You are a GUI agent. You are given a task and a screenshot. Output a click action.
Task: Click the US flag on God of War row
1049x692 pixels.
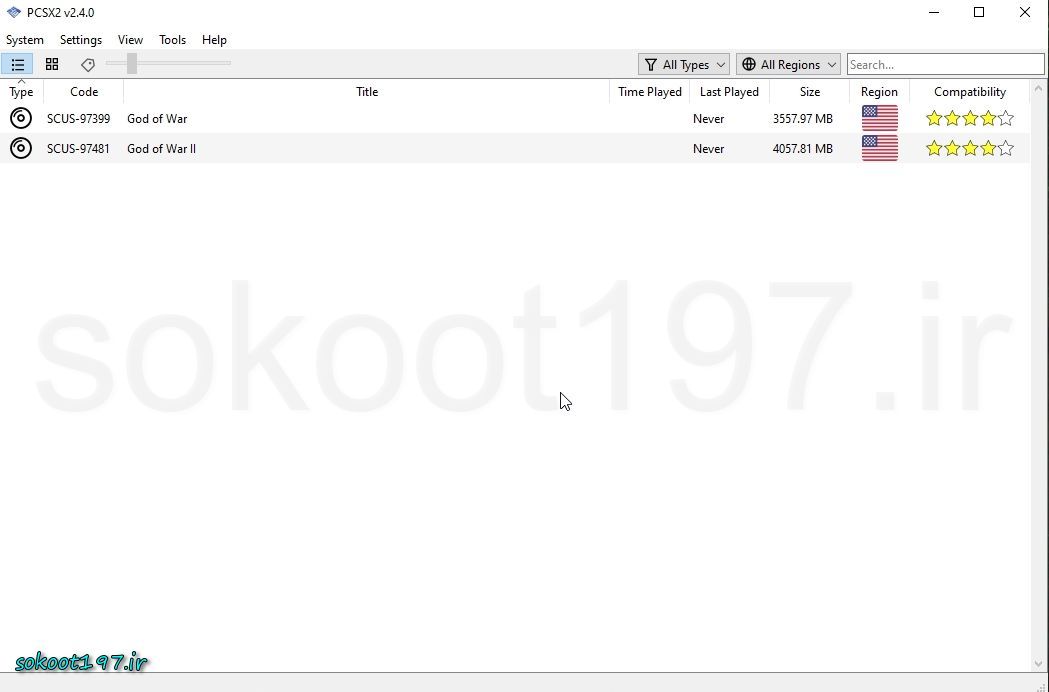[879, 119]
